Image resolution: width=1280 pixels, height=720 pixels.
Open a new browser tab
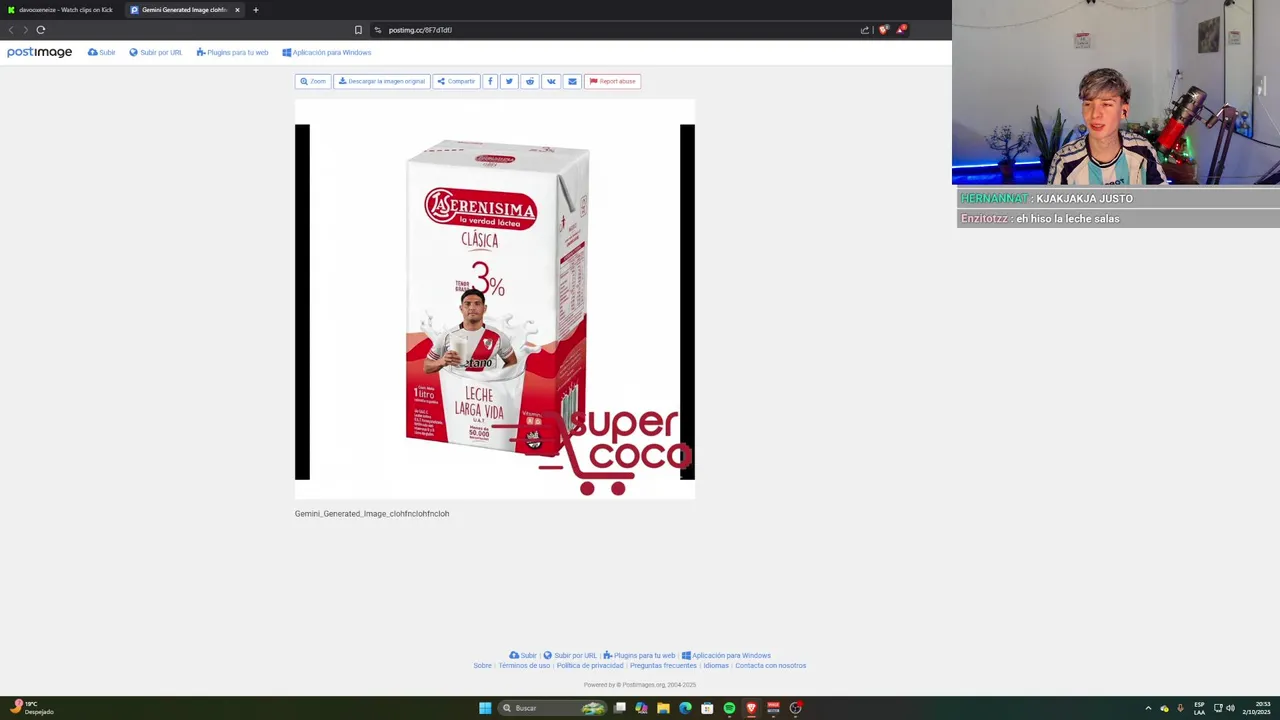[255, 10]
